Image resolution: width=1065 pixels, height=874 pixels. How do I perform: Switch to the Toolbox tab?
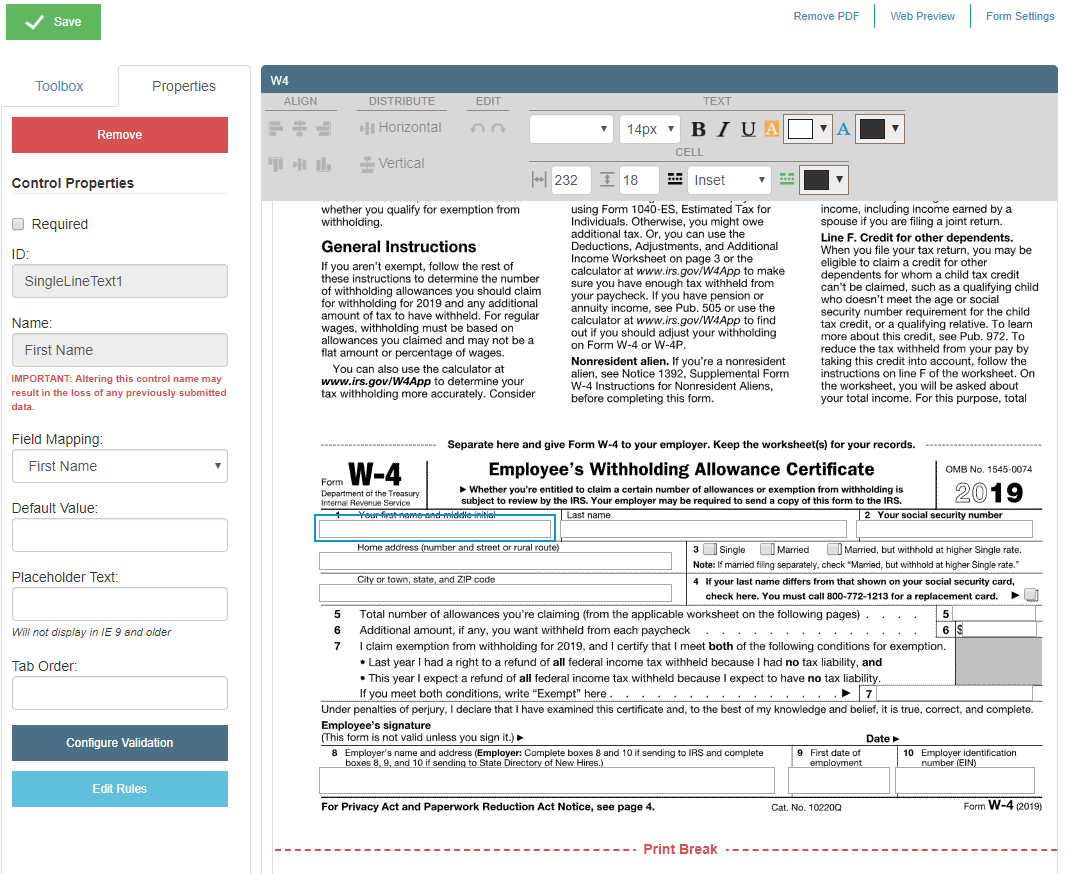pyautogui.click(x=59, y=86)
